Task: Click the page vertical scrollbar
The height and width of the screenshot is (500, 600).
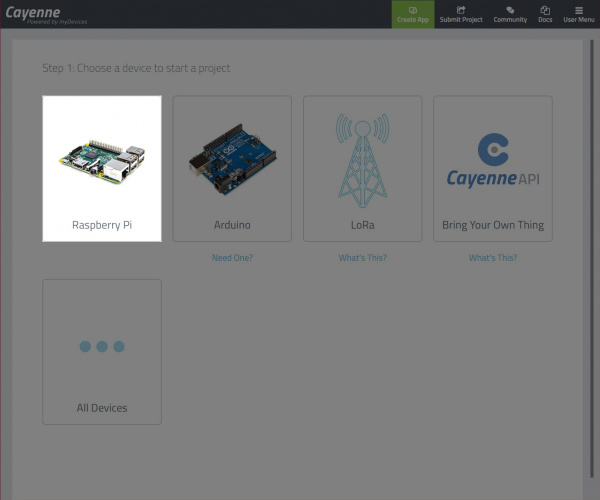Action: coord(592,258)
